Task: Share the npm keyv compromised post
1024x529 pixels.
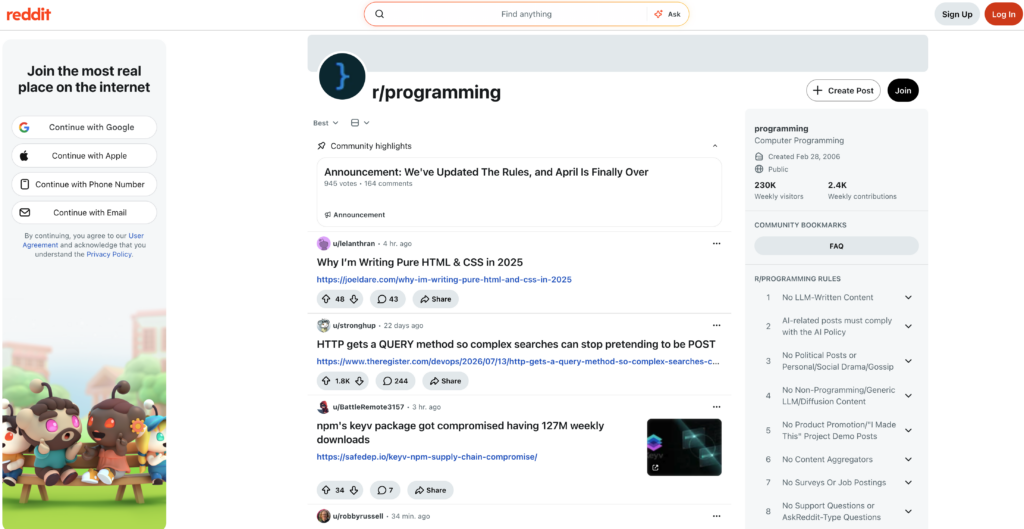Action: tap(430, 490)
